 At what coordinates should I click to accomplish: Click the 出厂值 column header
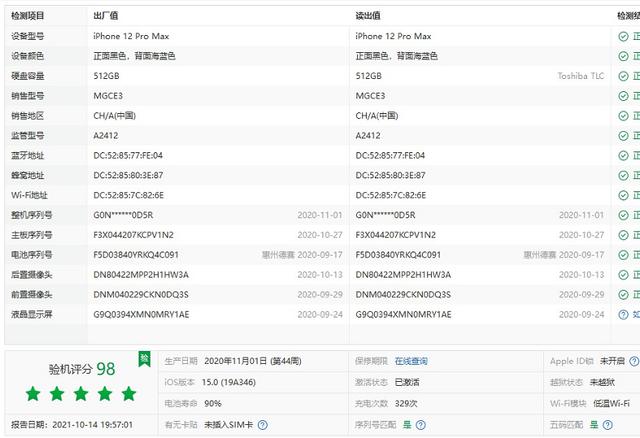(x=106, y=16)
